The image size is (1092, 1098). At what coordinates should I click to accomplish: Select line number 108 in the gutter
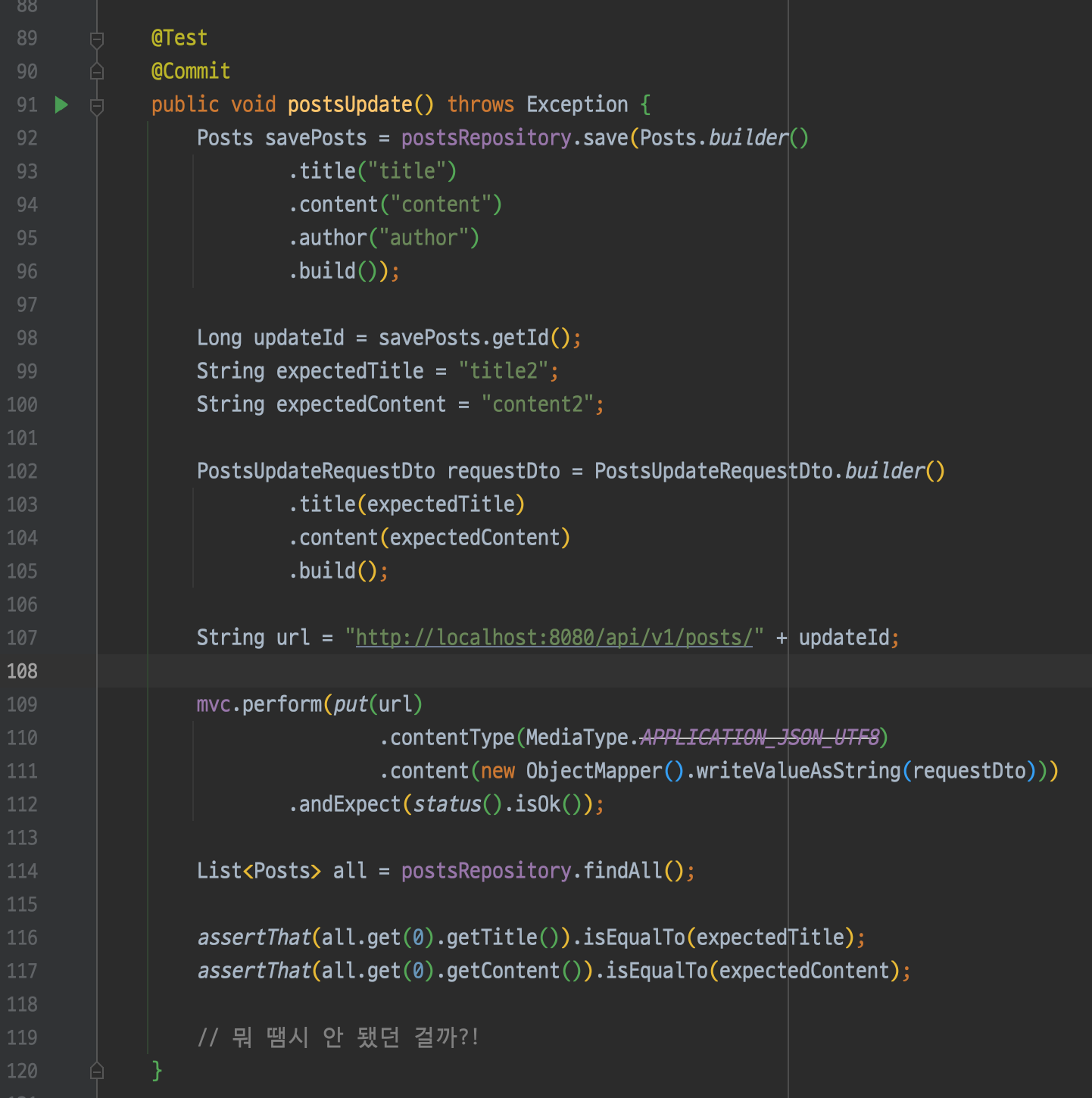[x=22, y=671]
